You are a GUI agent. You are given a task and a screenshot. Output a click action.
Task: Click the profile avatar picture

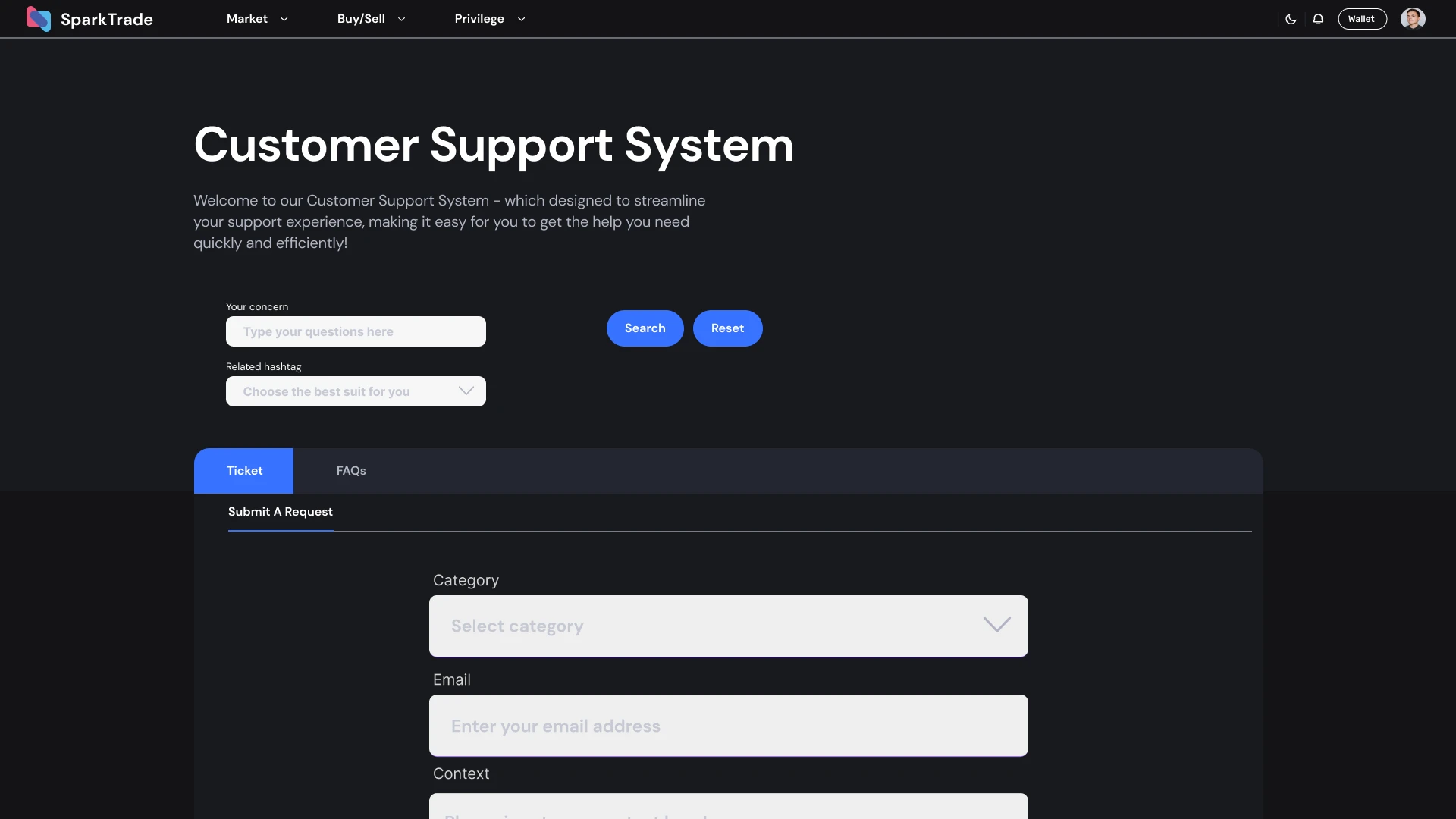[1414, 18]
